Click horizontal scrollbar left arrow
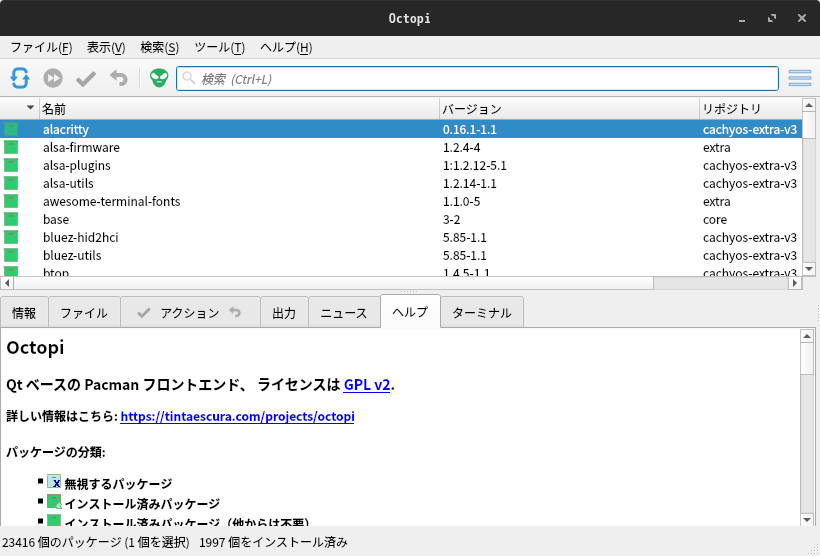This screenshot has width=820, height=556. pyautogui.click(x=7, y=283)
